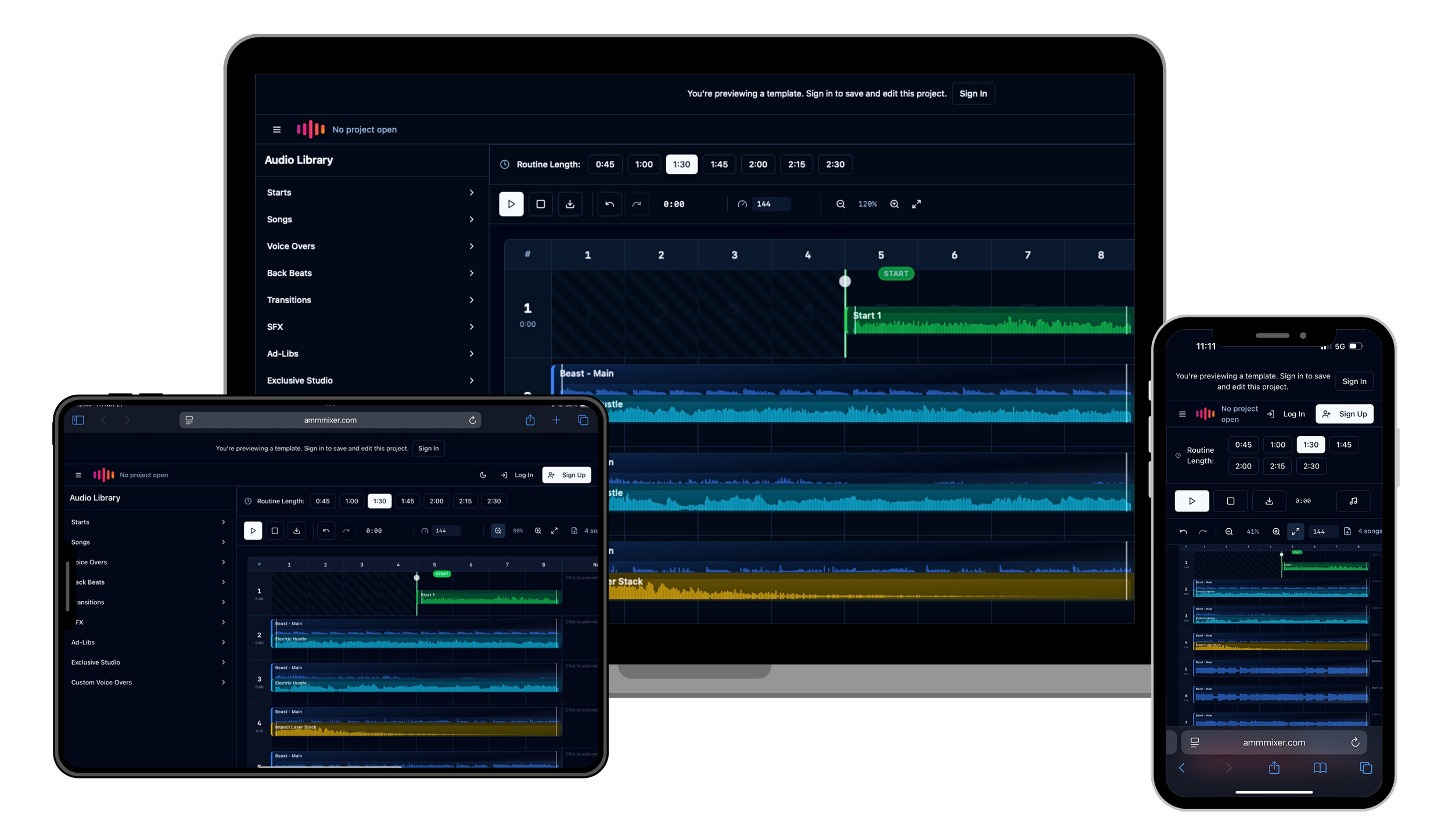Click the laptop's download/export icon
The width and height of the screenshot is (1452, 840).
coord(570,204)
